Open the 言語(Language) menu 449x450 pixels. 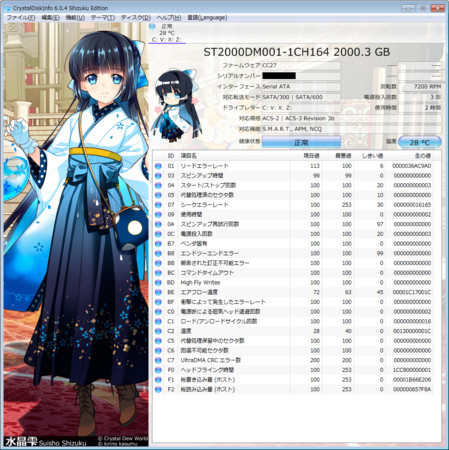point(207,18)
